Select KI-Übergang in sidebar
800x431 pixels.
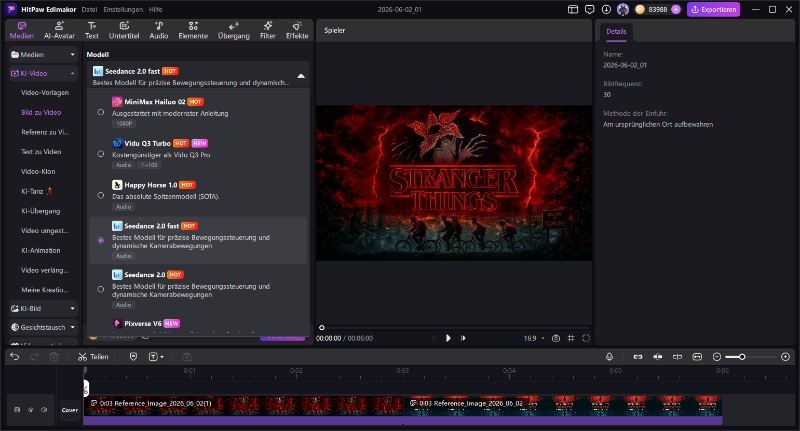(40, 211)
